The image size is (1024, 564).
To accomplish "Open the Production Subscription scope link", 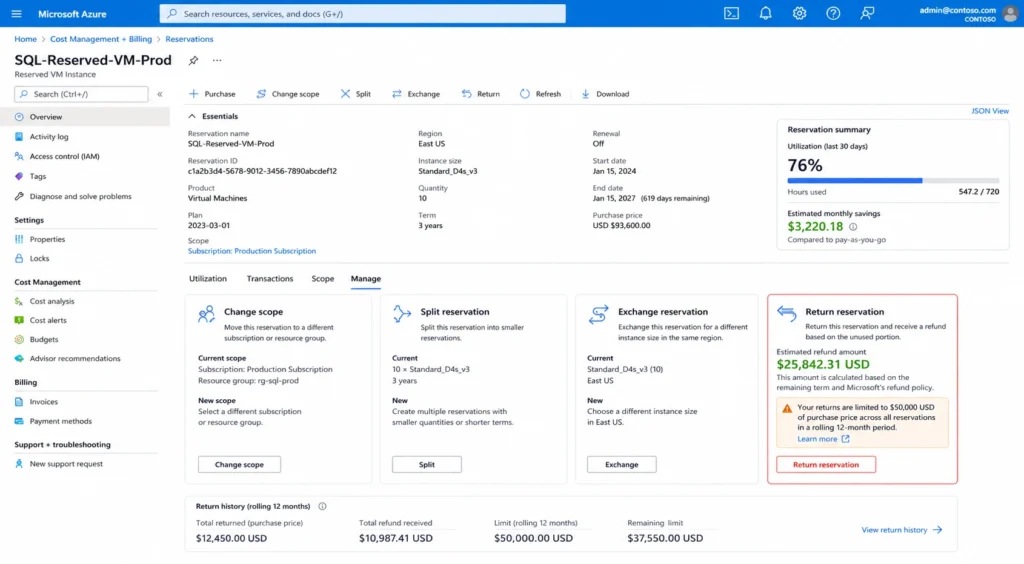I will [x=251, y=251].
